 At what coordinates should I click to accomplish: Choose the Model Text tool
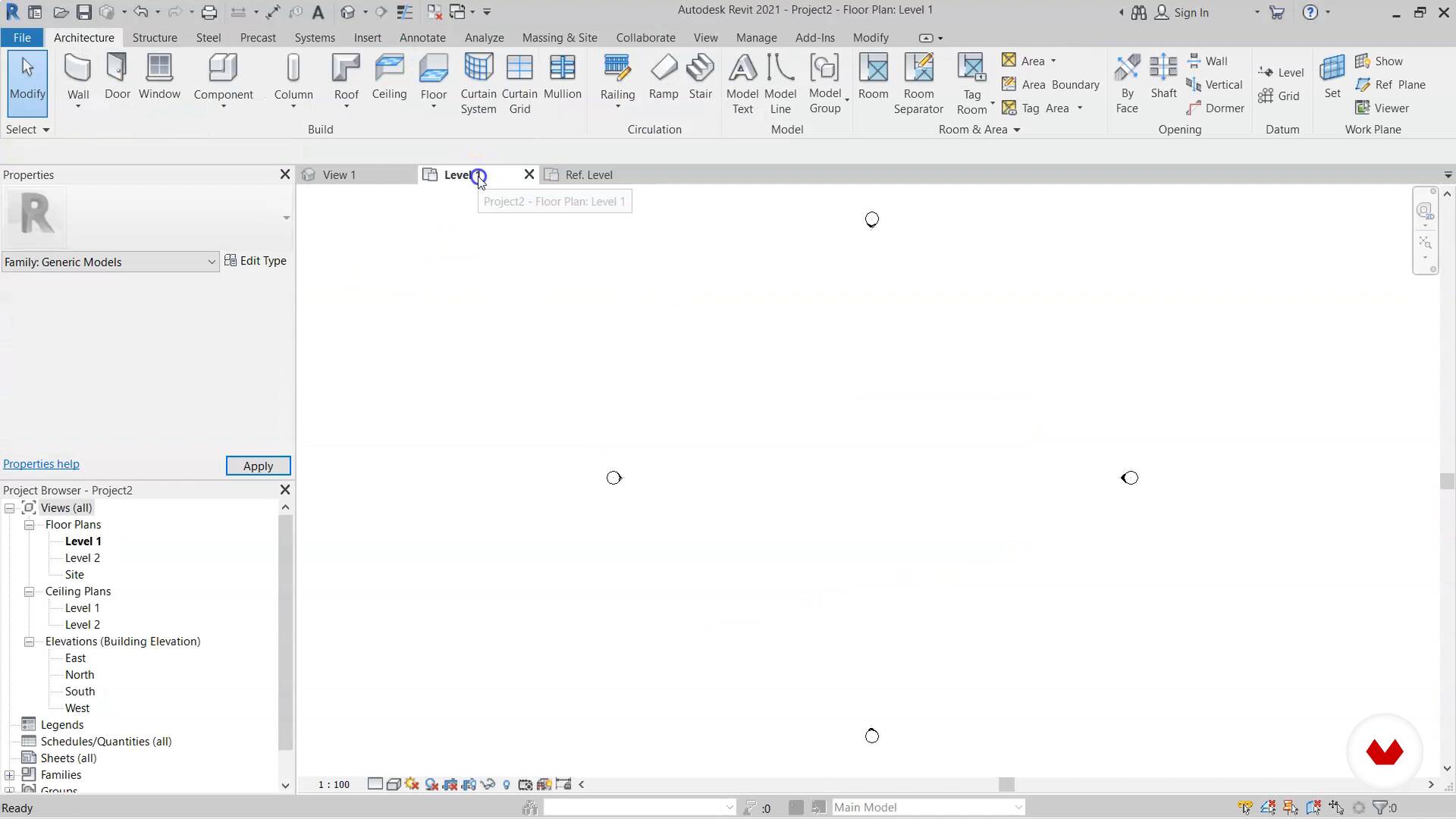[x=742, y=83]
